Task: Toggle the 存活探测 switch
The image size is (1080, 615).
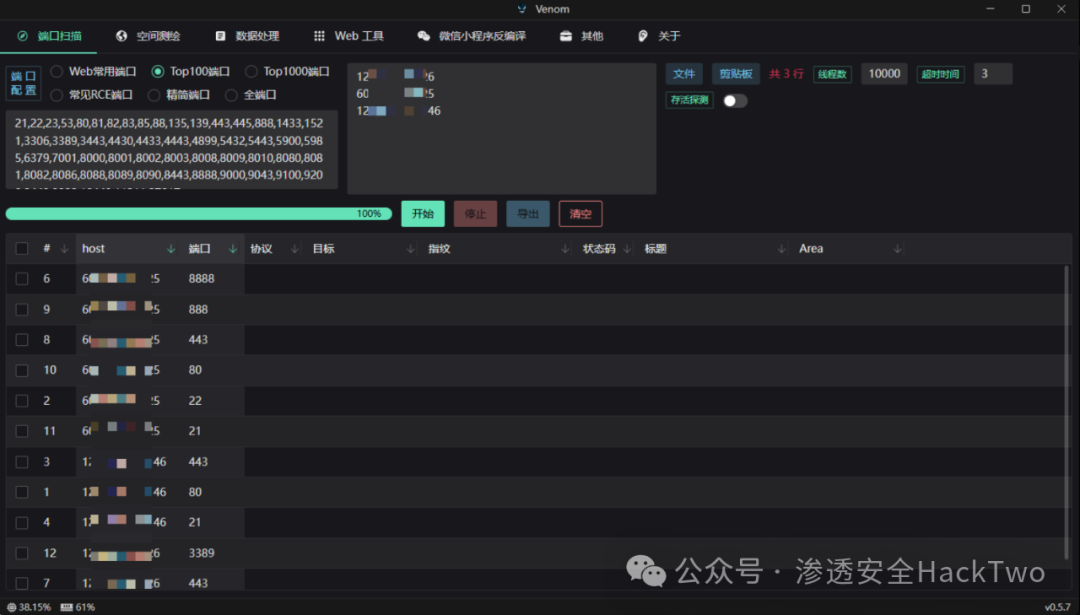Action: 735,101
